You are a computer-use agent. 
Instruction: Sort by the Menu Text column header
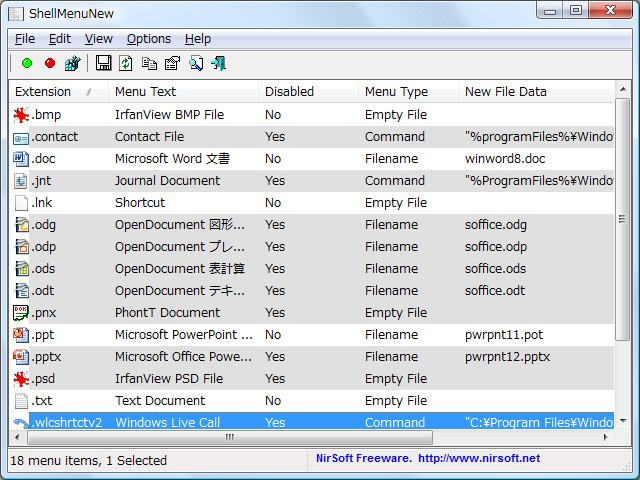(x=183, y=91)
